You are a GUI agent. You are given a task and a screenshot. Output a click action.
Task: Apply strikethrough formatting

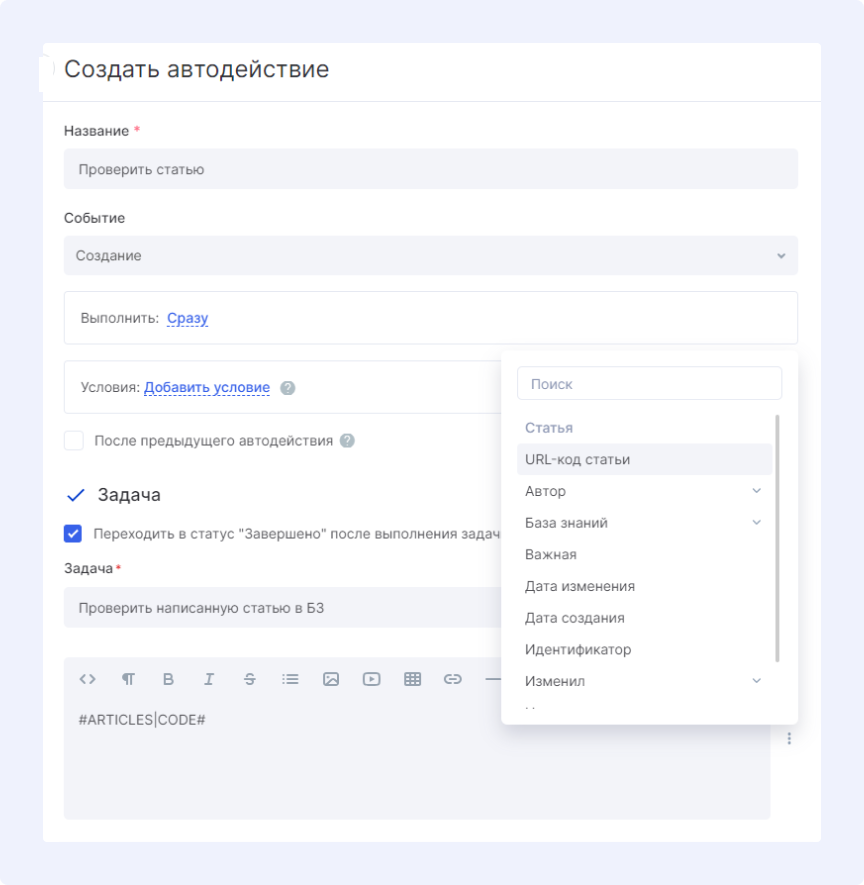tap(250, 679)
